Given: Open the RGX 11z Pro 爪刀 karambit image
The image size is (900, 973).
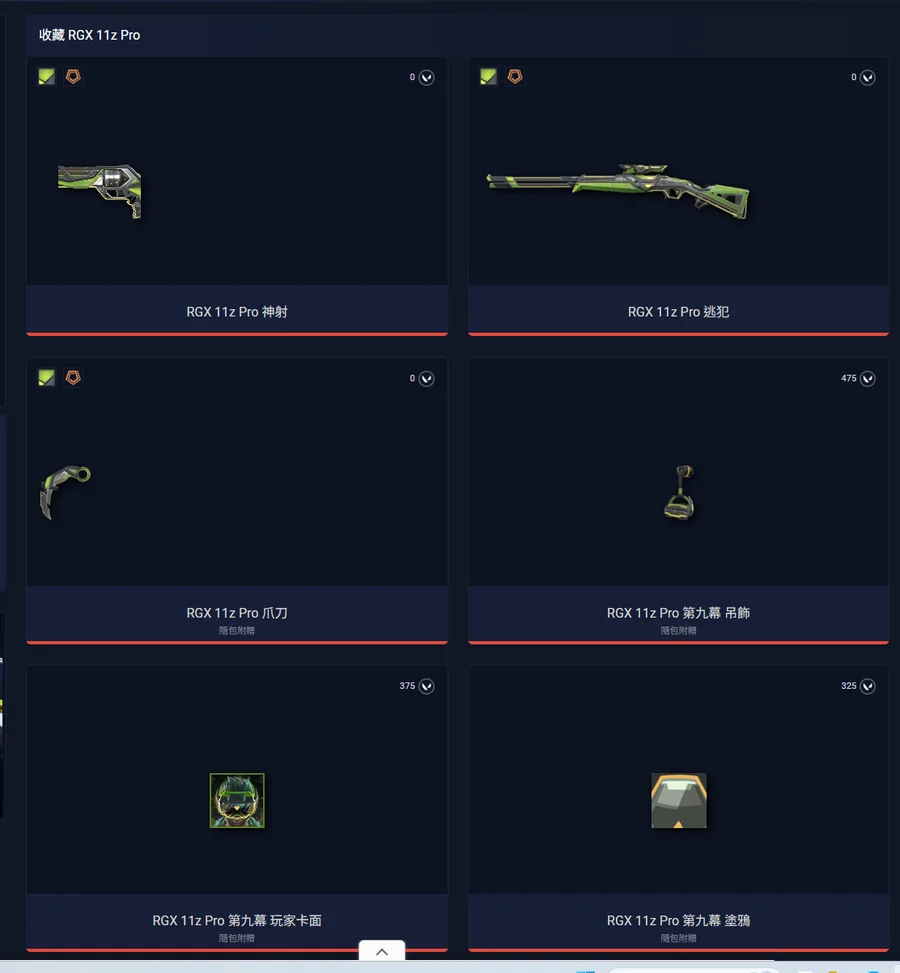Looking at the screenshot, I should (65, 492).
